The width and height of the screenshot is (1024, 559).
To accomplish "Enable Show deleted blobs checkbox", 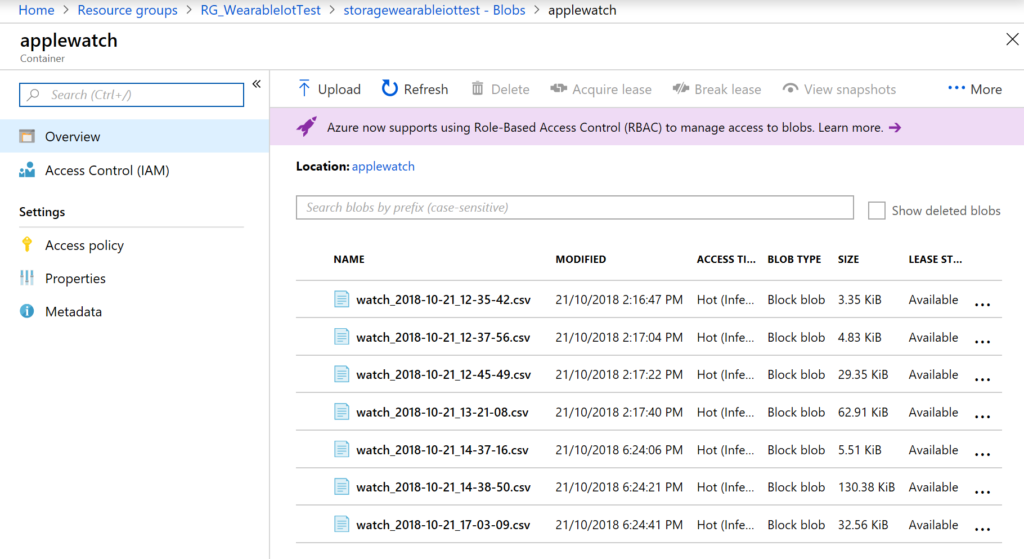I will pyautogui.click(x=877, y=210).
